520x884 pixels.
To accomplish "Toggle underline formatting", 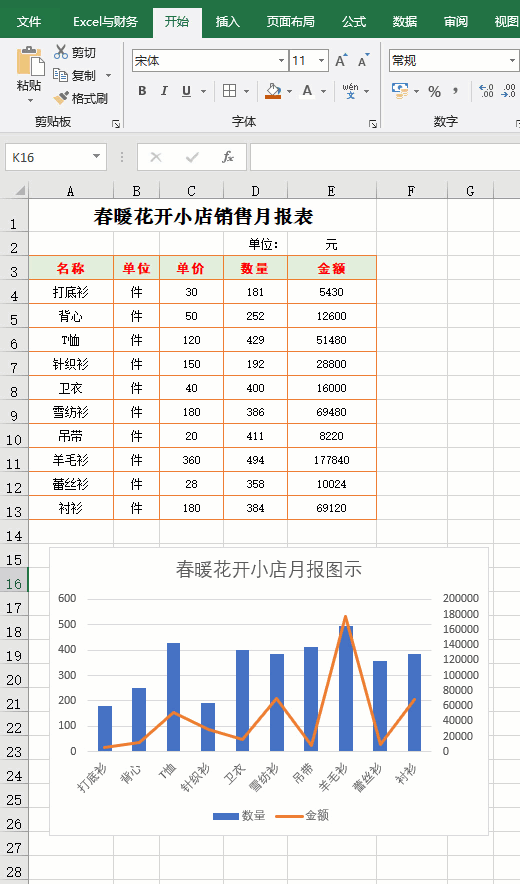I will pyautogui.click(x=187, y=91).
